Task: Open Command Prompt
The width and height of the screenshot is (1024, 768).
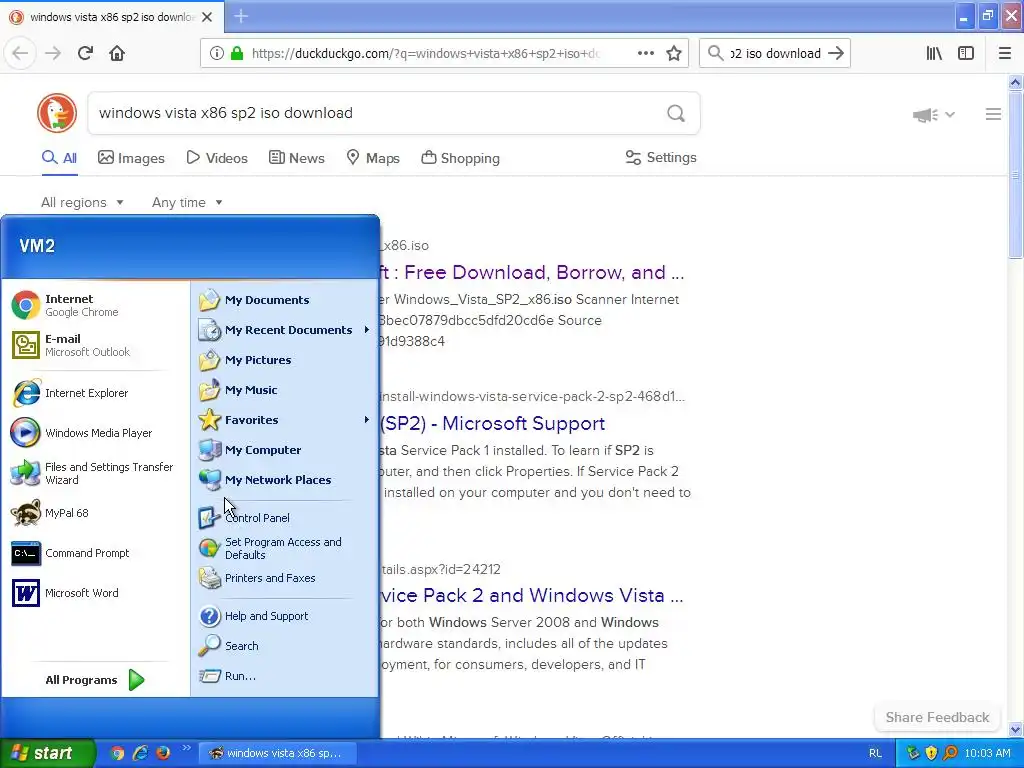Action: (71, 553)
